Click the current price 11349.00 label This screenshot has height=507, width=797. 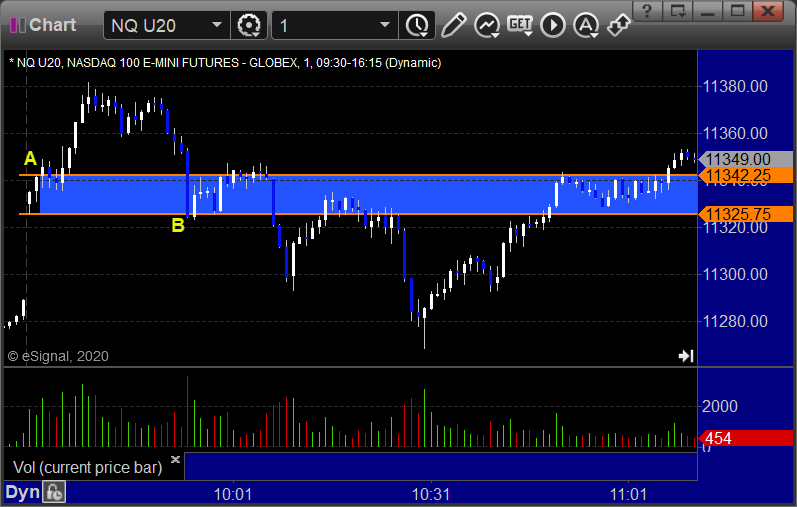pos(746,159)
